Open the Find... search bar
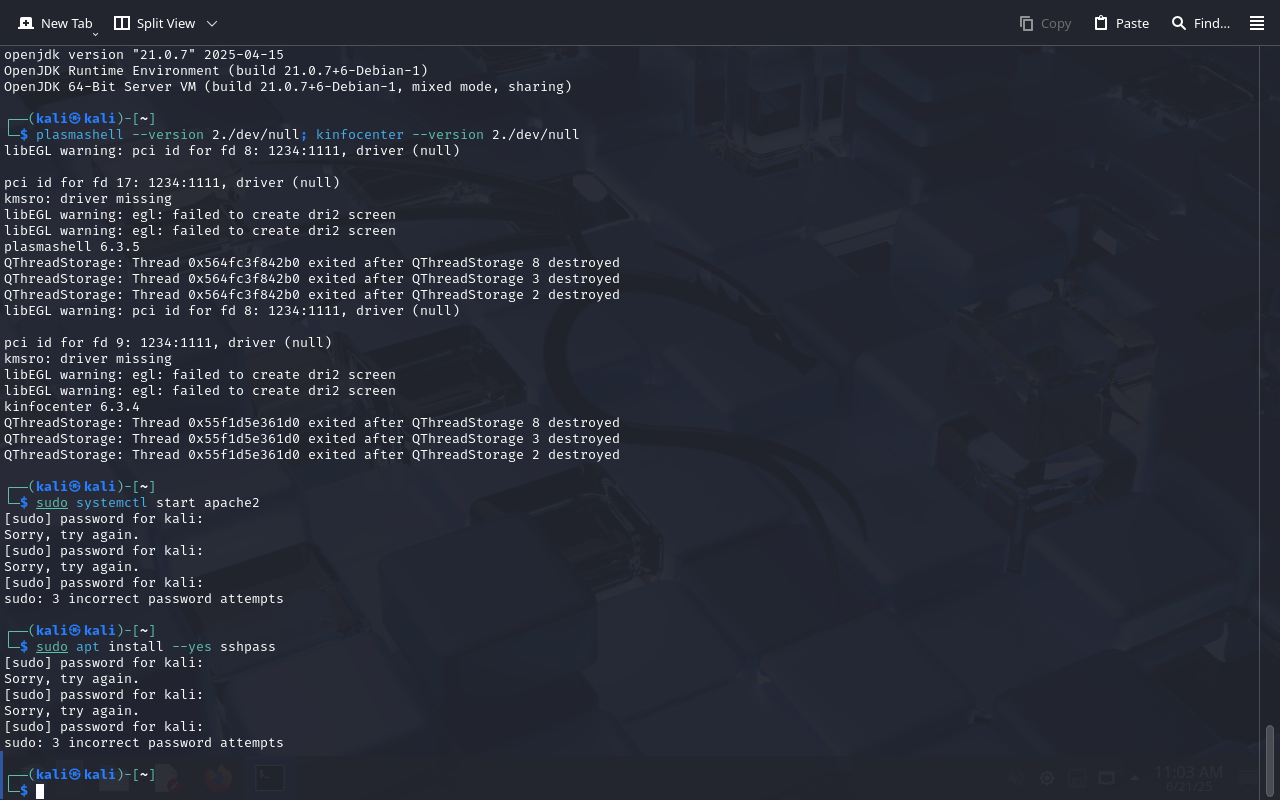Screen dimensions: 1280x800 [1200, 23]
